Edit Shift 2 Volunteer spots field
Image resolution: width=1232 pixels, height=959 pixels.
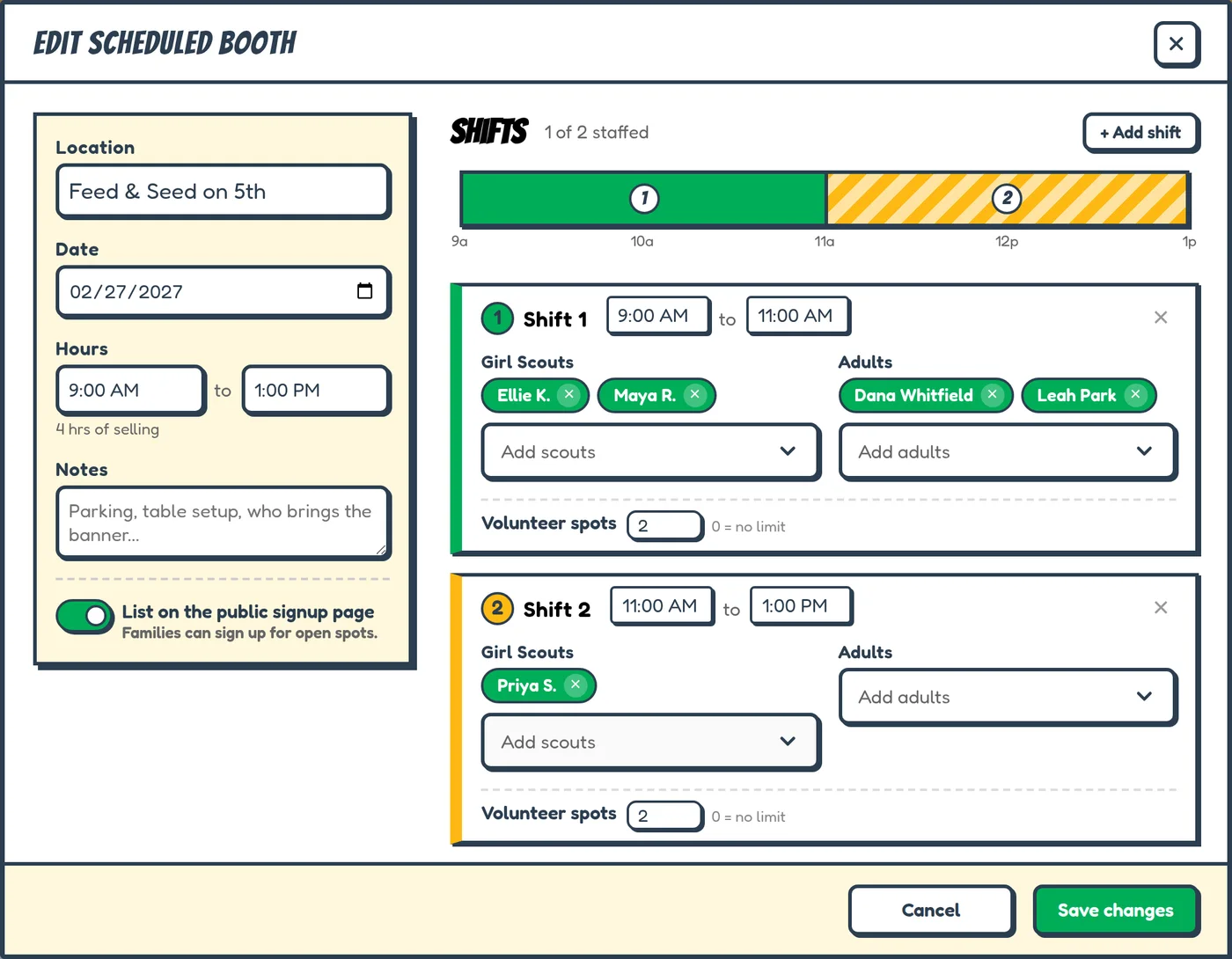click(x=665, y=816)
